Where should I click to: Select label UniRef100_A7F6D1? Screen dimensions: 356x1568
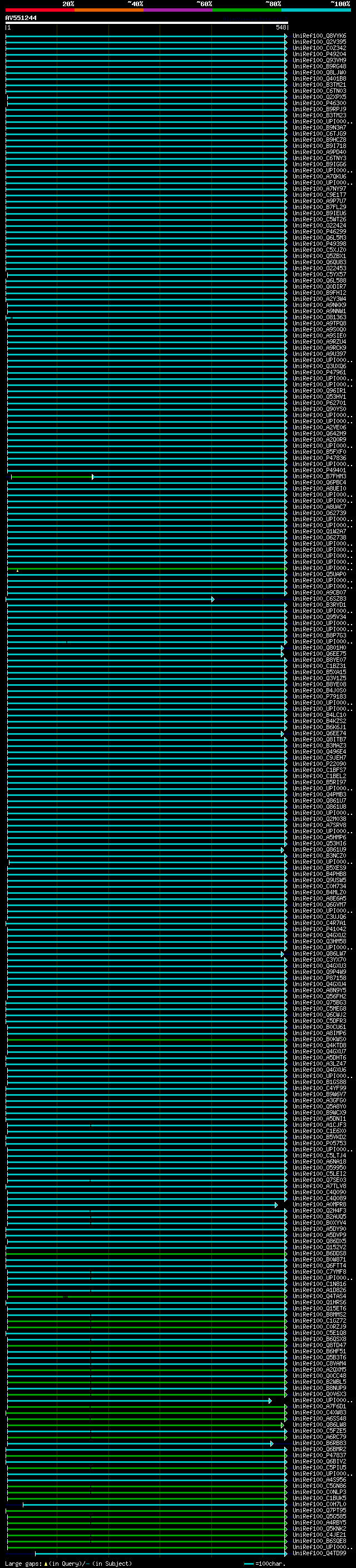coord(319,1406)
